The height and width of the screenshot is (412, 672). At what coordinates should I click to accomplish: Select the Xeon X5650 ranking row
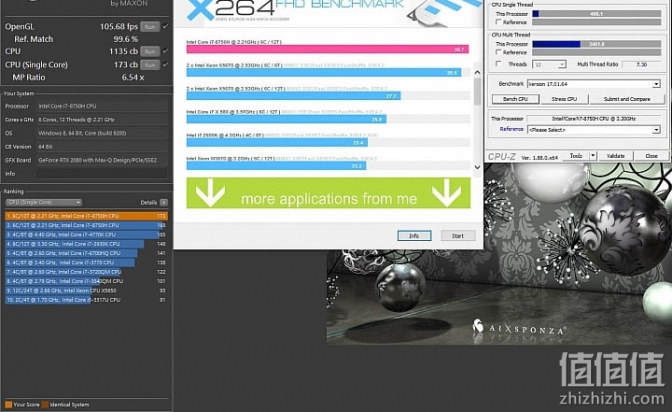[86, 291]
